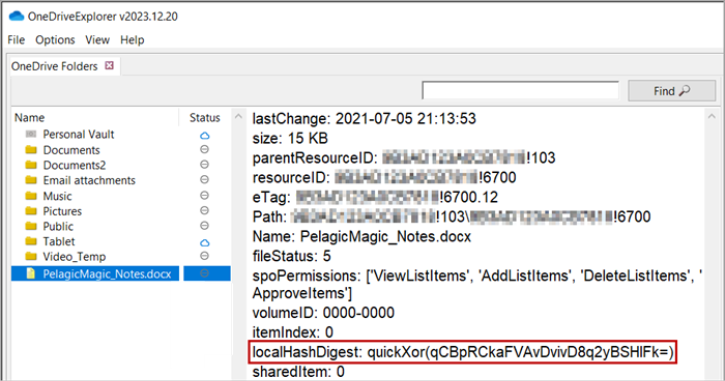Click the status icon for Pictures

point(204,210)
